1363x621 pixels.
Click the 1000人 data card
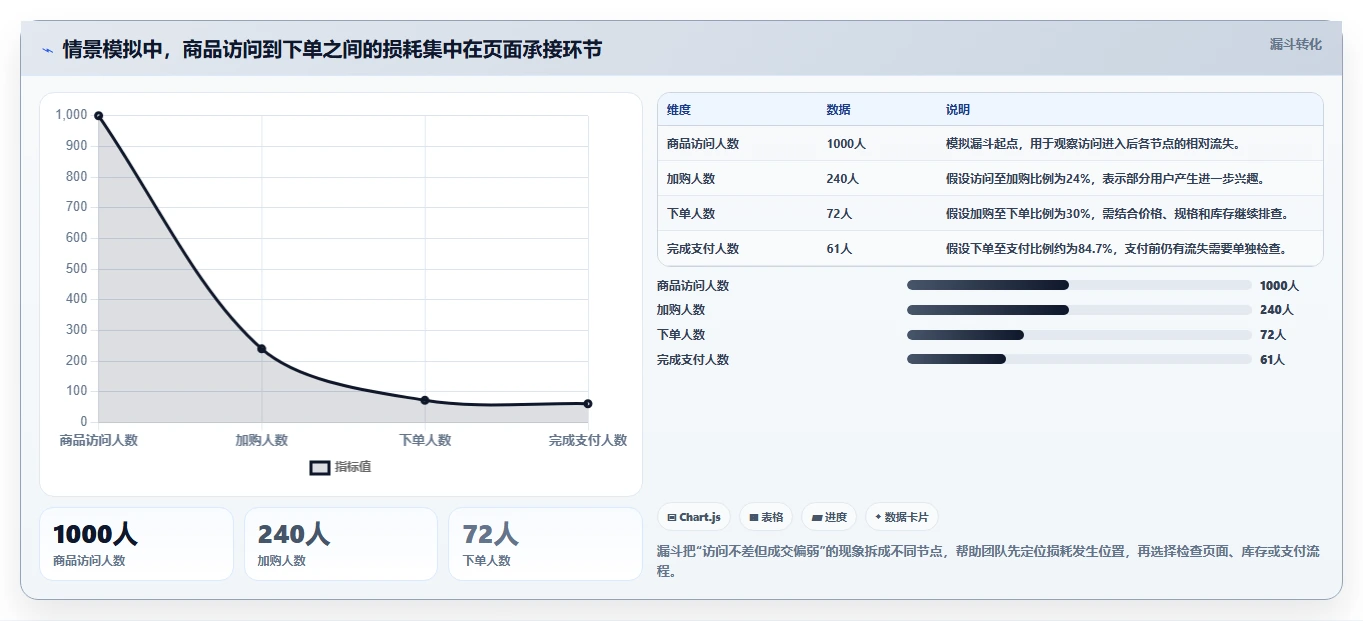tap(136, 544)
